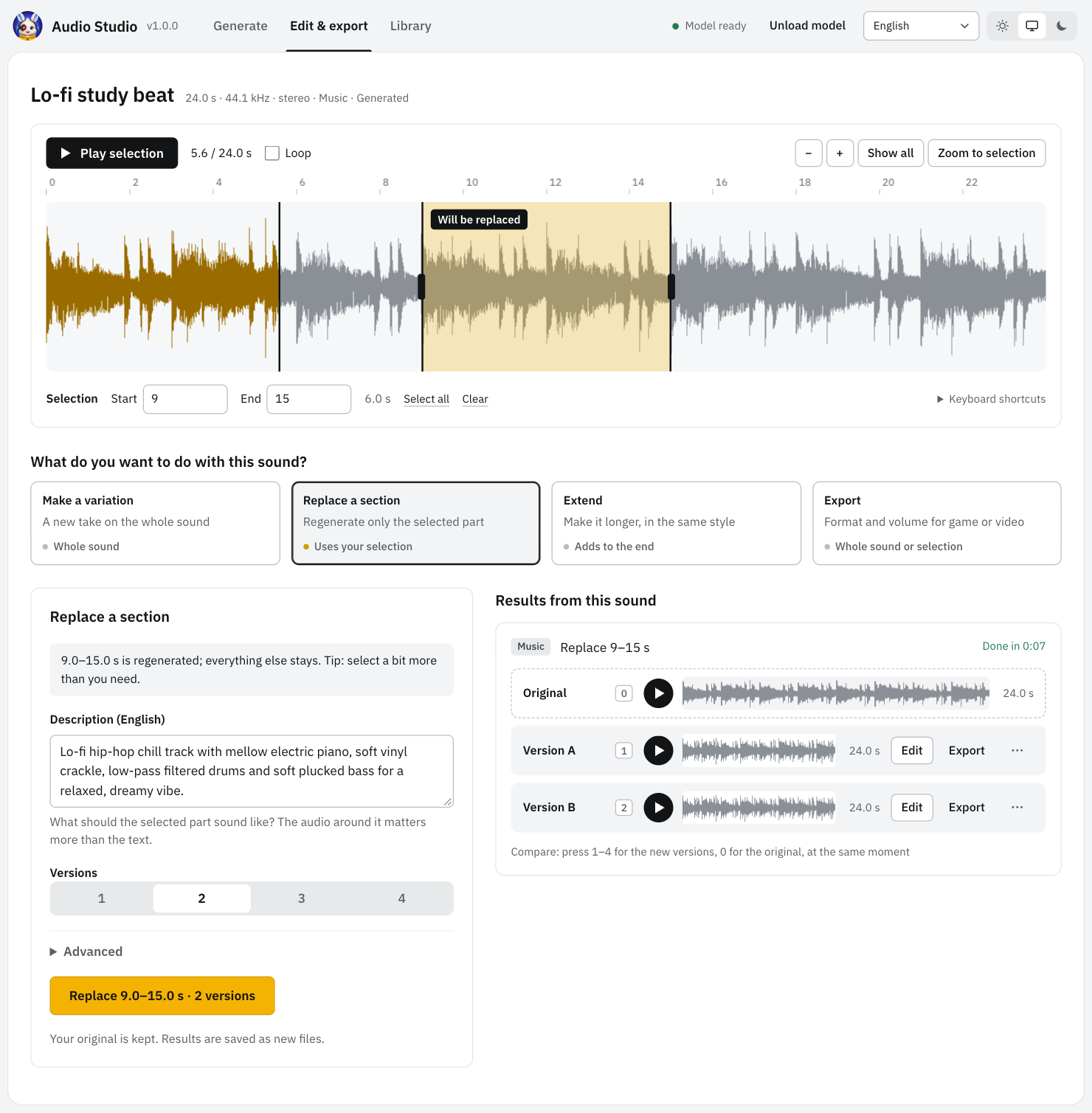Click Unload model
1092x1113 pixels.
pyautogui.click(x=807, y=26)
